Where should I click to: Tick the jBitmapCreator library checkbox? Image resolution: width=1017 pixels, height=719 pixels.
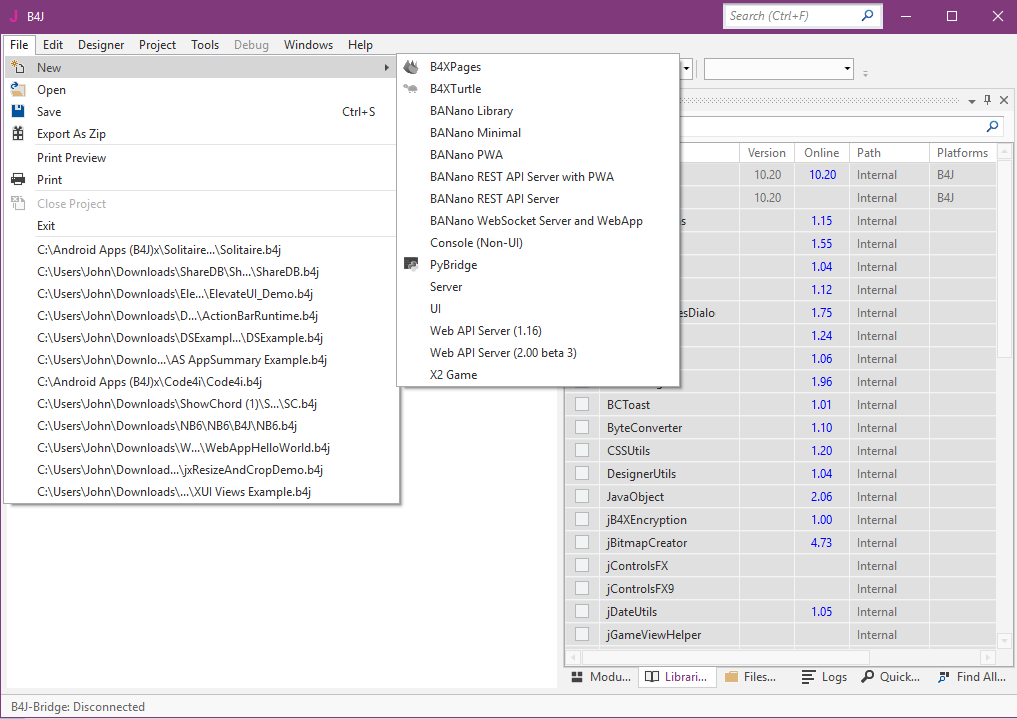582,542
